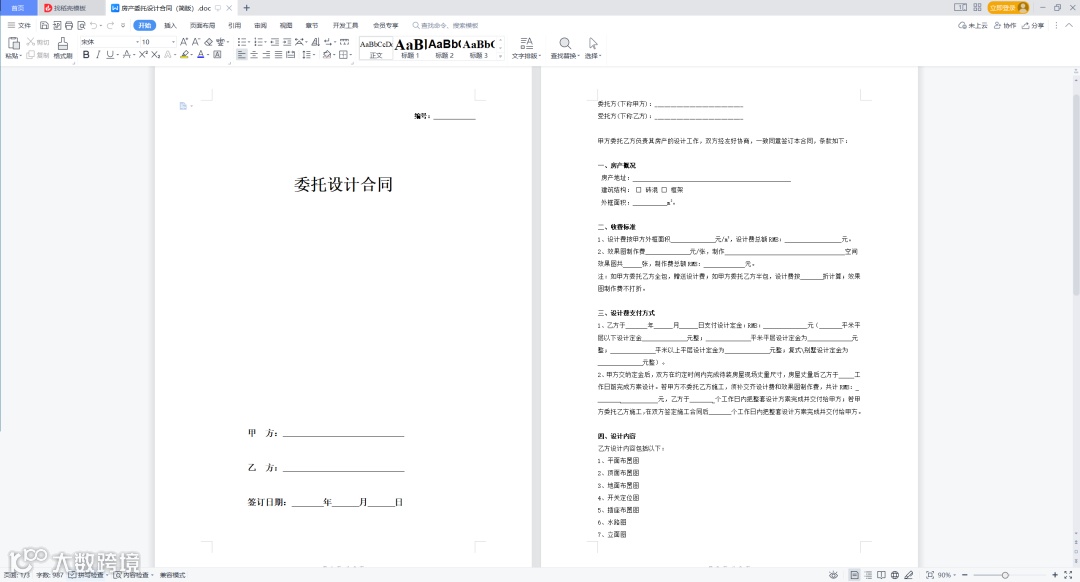Click the fullscreen icon in status bar
The height and width of the screenshot is (582, 1080).
pyautogui.click(x=1068, y=574)
